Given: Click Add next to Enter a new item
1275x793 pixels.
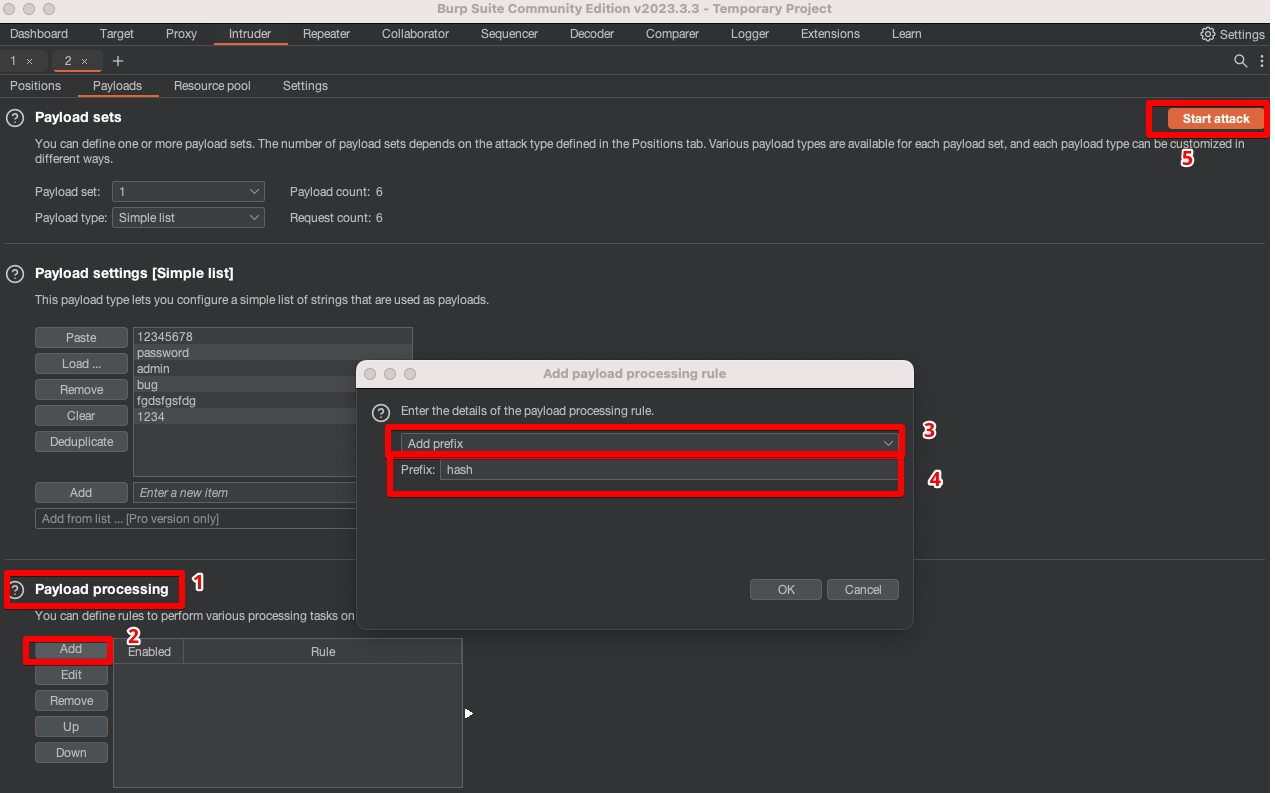Looking at the screenshot, I should [81, 493].
